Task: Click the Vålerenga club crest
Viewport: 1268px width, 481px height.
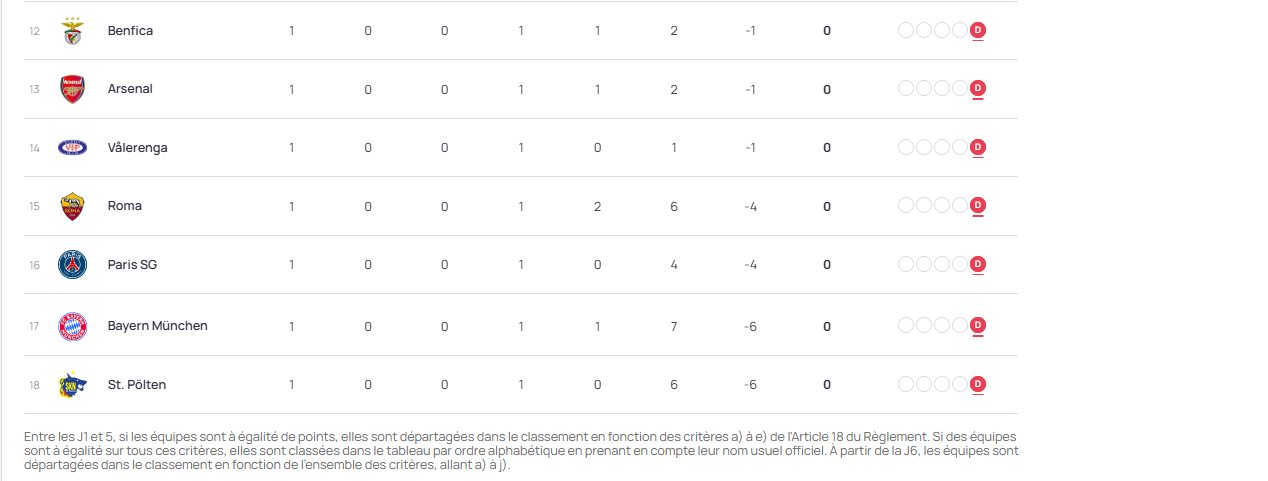Action: (72, 148)
